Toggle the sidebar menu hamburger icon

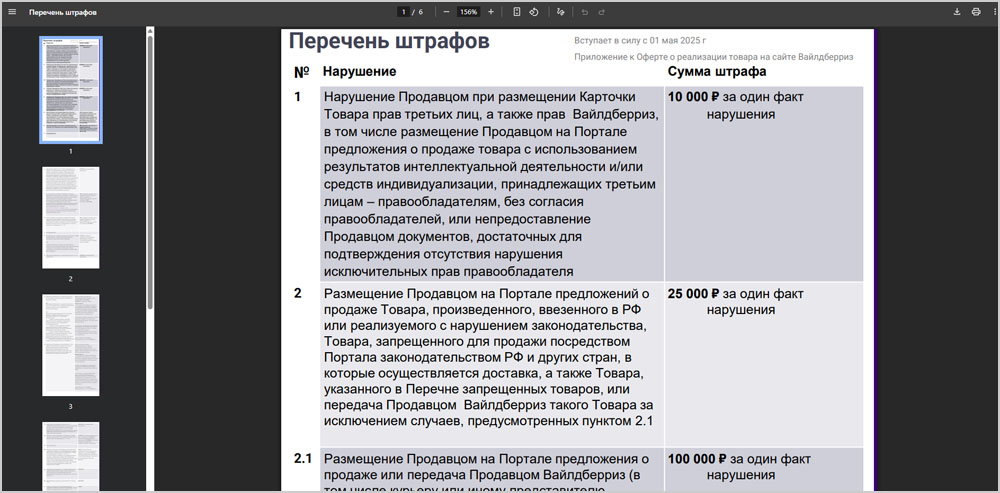(x=12, y=12)
